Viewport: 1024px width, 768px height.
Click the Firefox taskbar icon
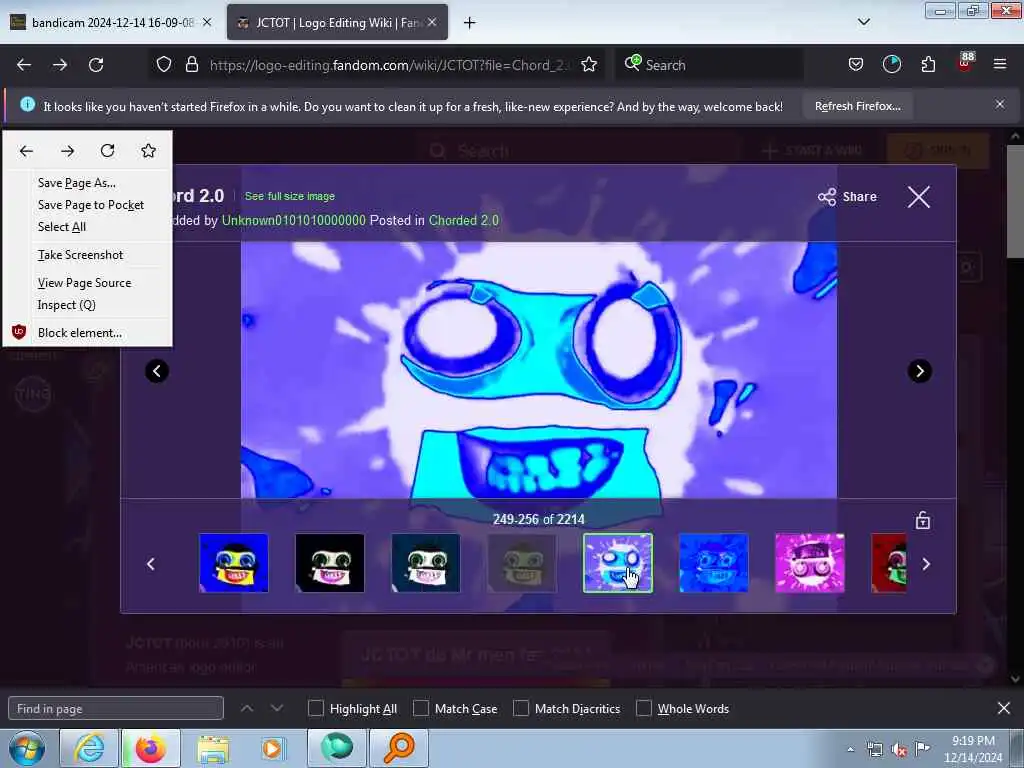tap(150, 748)
